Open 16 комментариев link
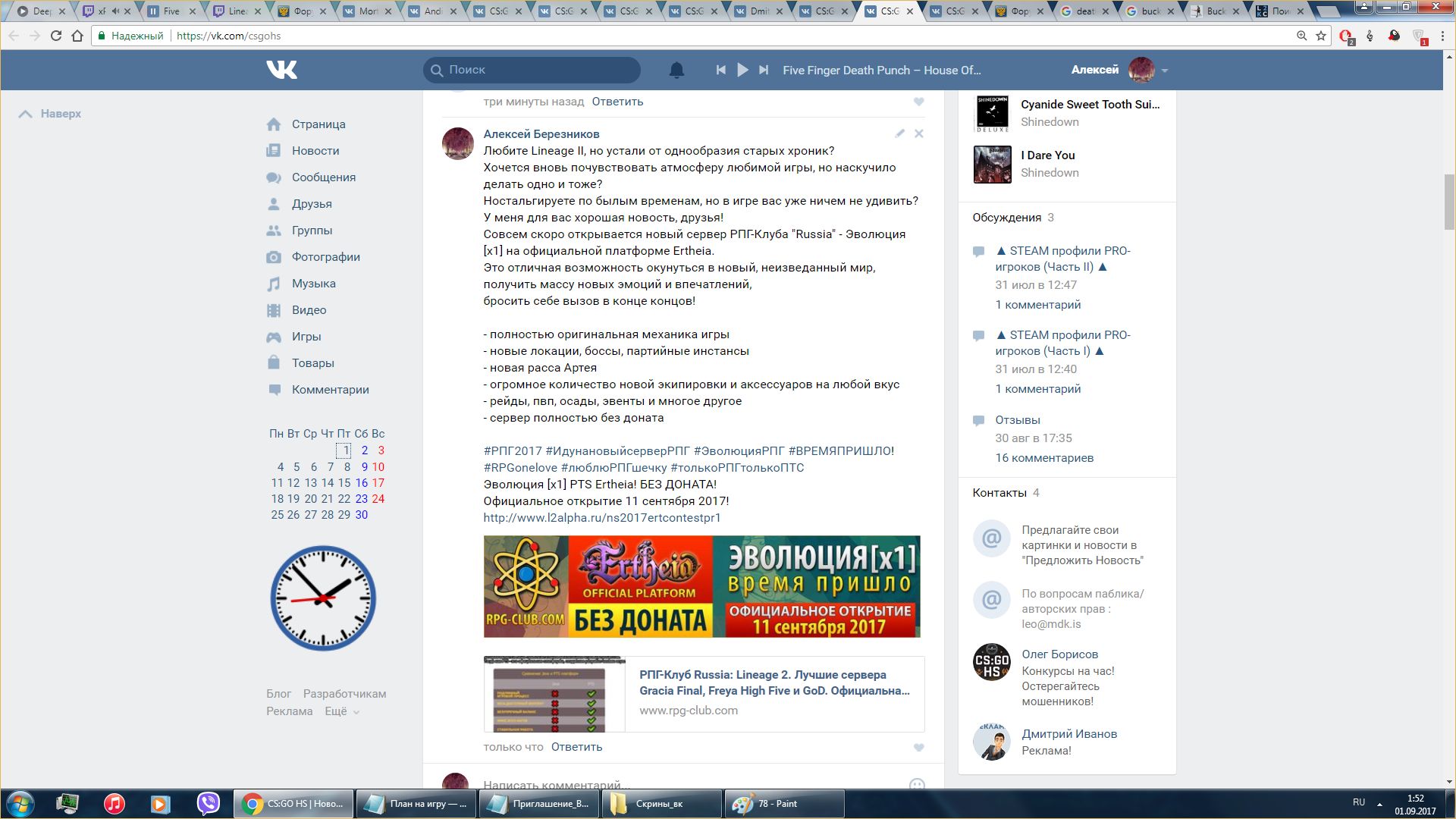 pos(1044,458)
